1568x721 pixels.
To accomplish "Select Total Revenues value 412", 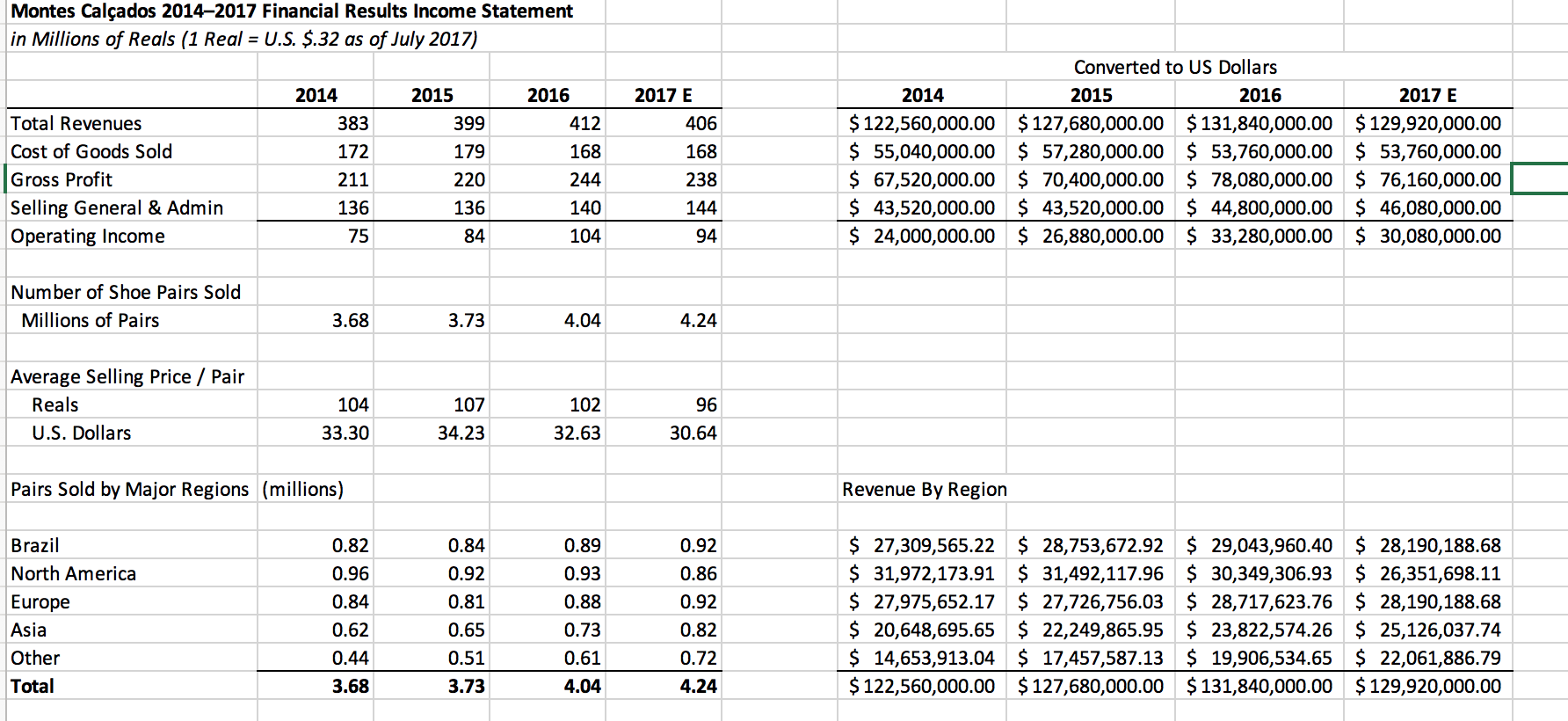I will 585,124.
